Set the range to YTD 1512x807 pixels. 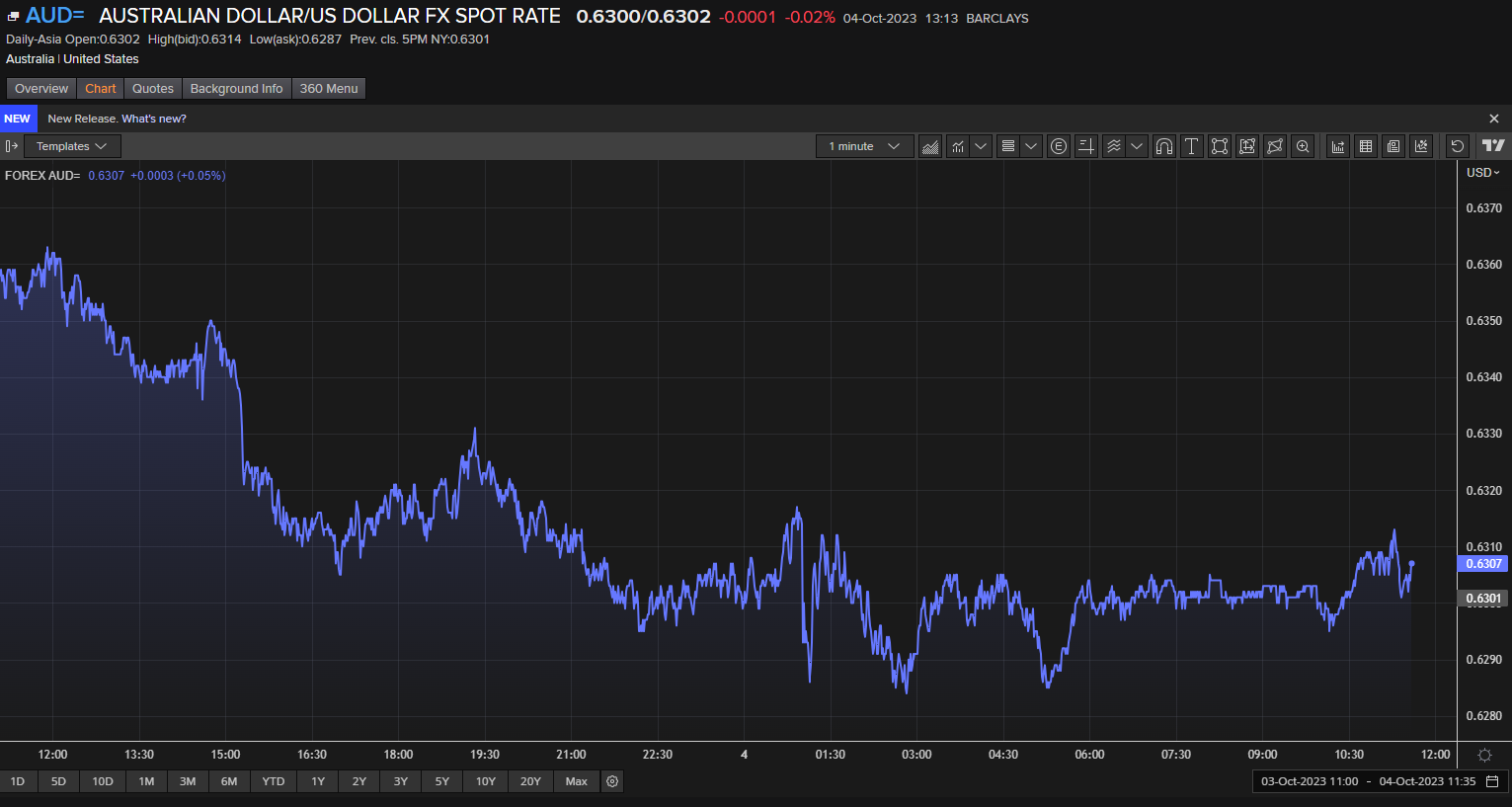point(274,781)
